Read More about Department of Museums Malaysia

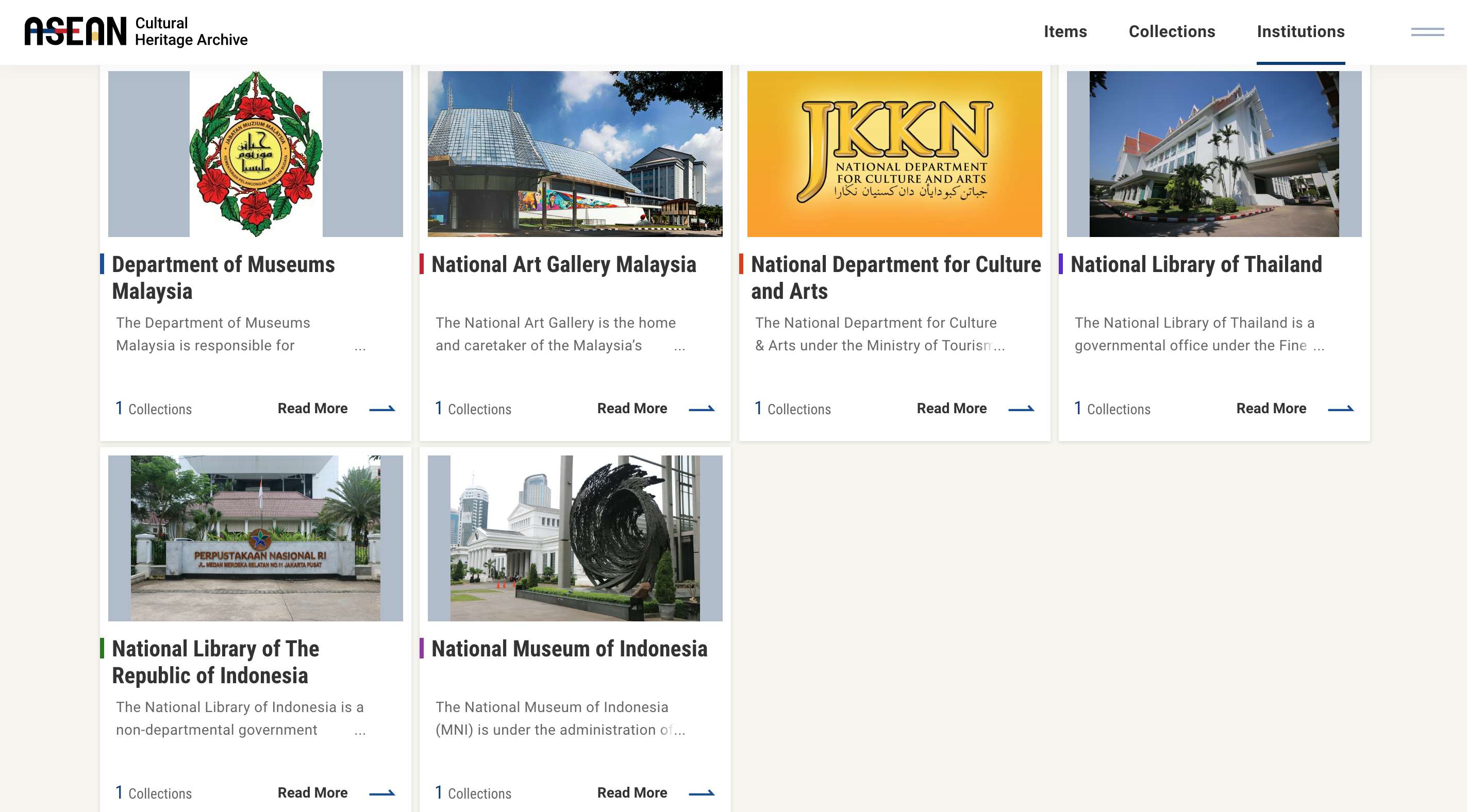click(x=313, y=408)
